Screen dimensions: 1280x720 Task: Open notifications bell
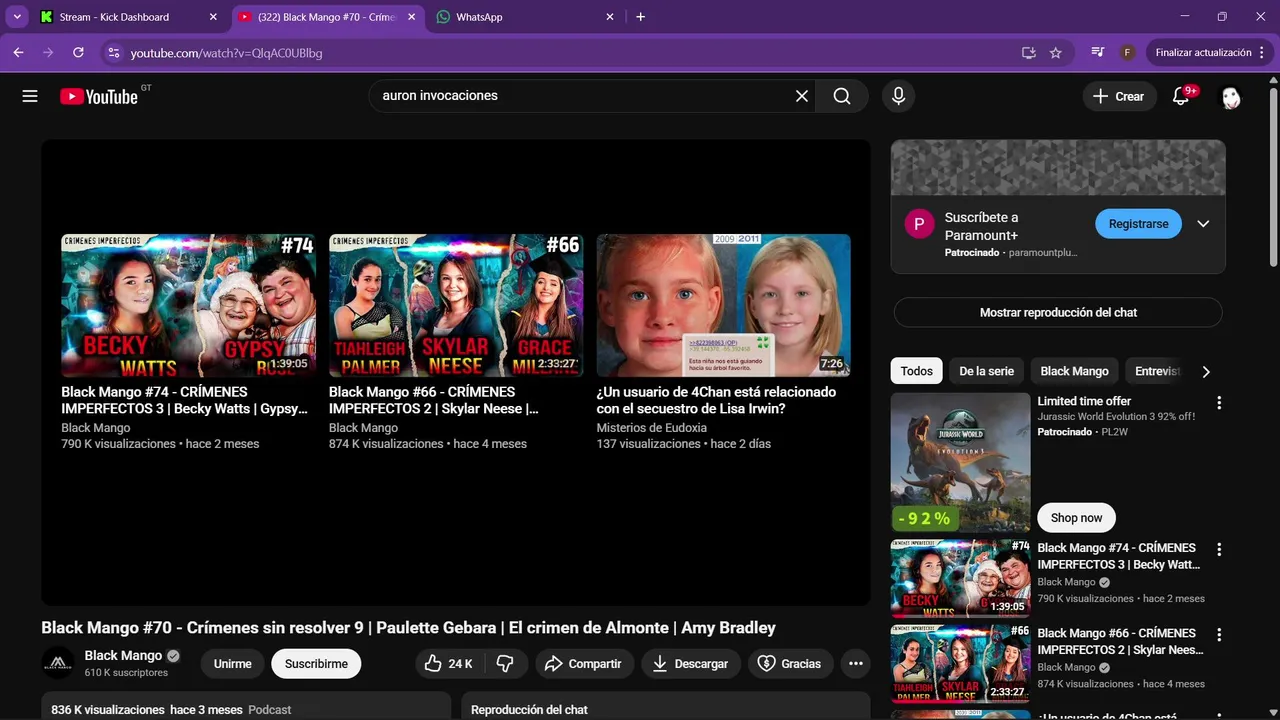pyautogui.click(x=1181, y=96)
